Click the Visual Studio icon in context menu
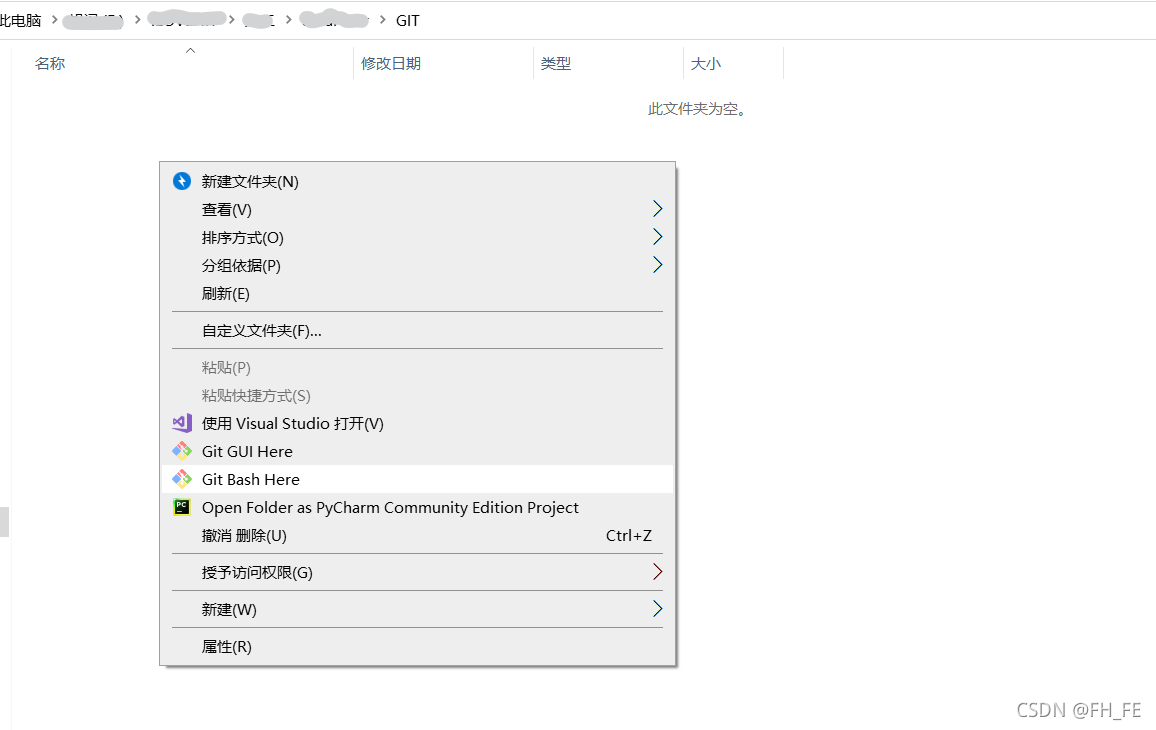 [x=181, y=423]
